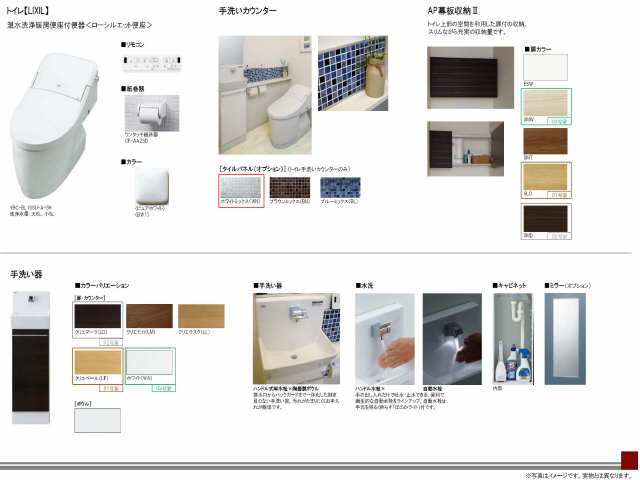The width and height of the screenshot is (640, 480).
Task: Choose the blue mix tile panel swatch
Action: tap(340, 187)
